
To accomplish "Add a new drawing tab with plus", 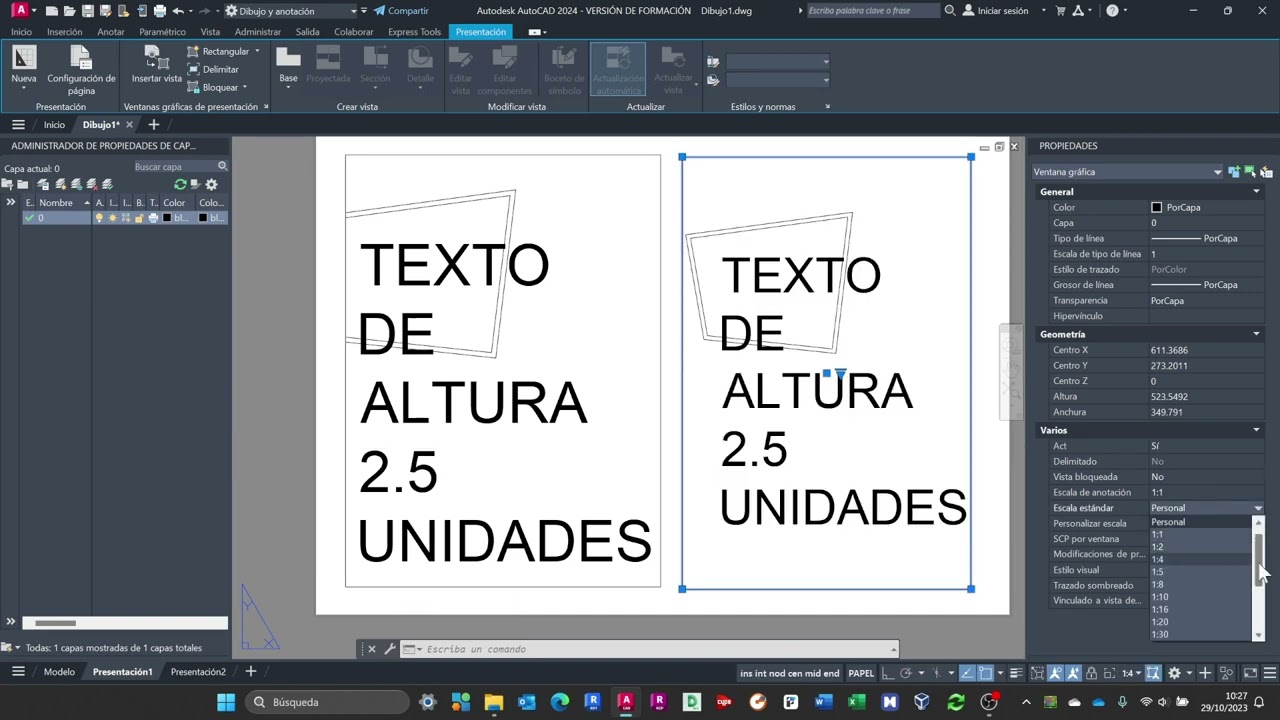I will click(153, 125).
